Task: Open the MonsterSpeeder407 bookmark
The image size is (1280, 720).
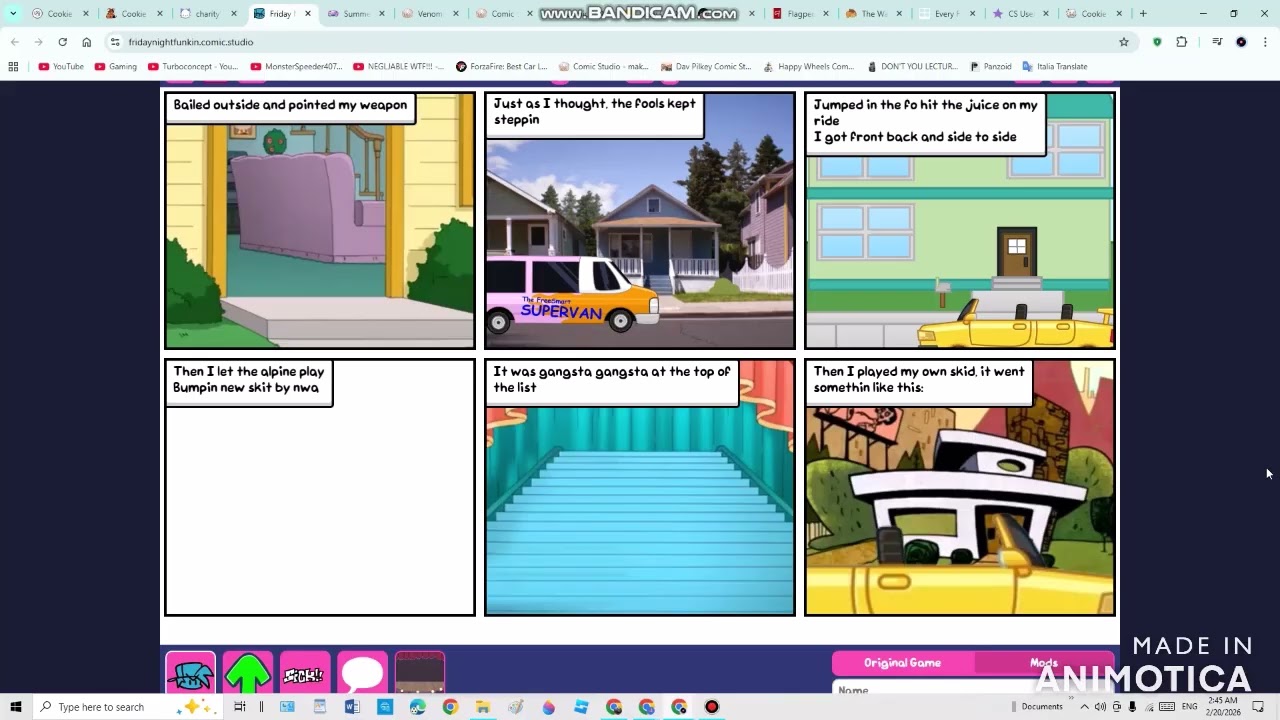Action: [x=296, y=67]
